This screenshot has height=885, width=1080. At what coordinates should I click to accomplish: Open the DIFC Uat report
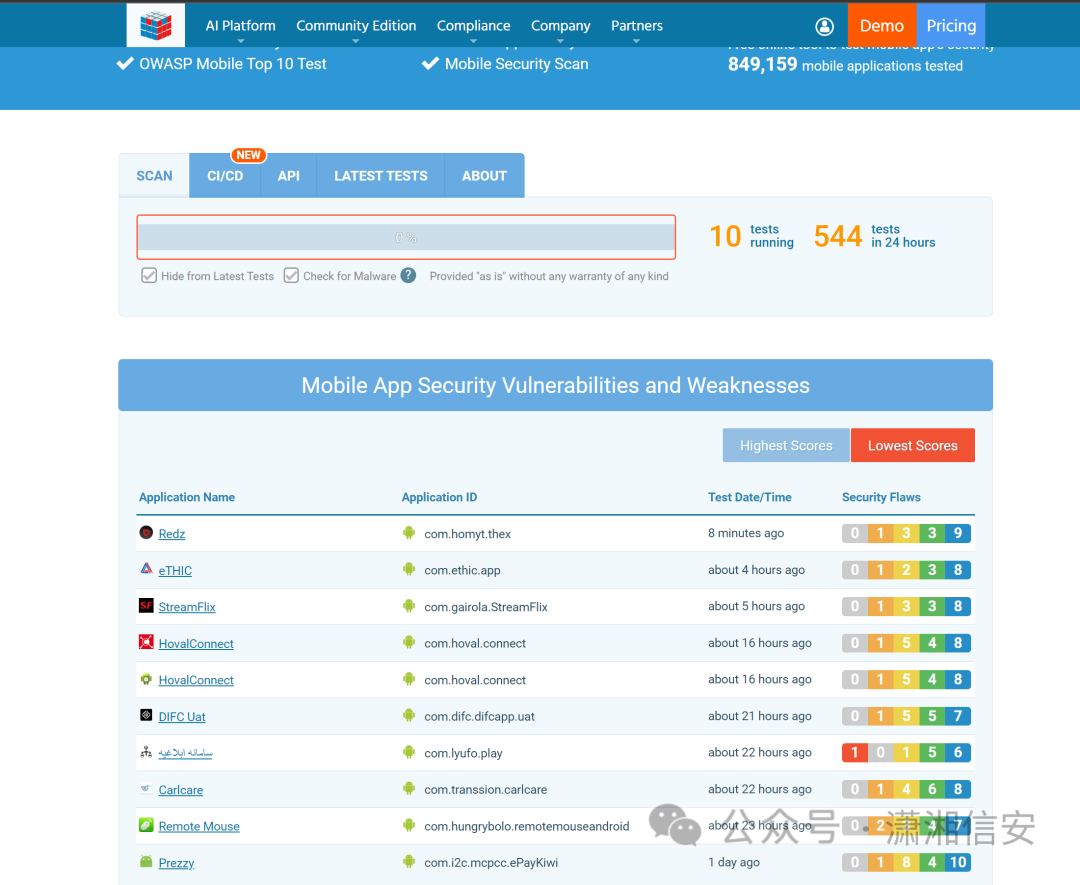[x=182, y=716]
